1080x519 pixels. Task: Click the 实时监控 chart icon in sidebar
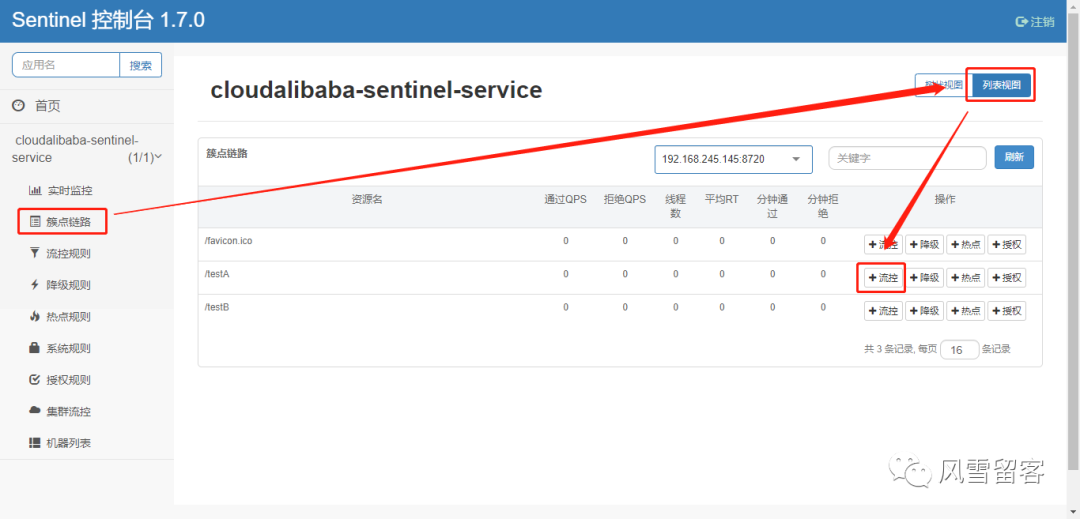[34, 190]
